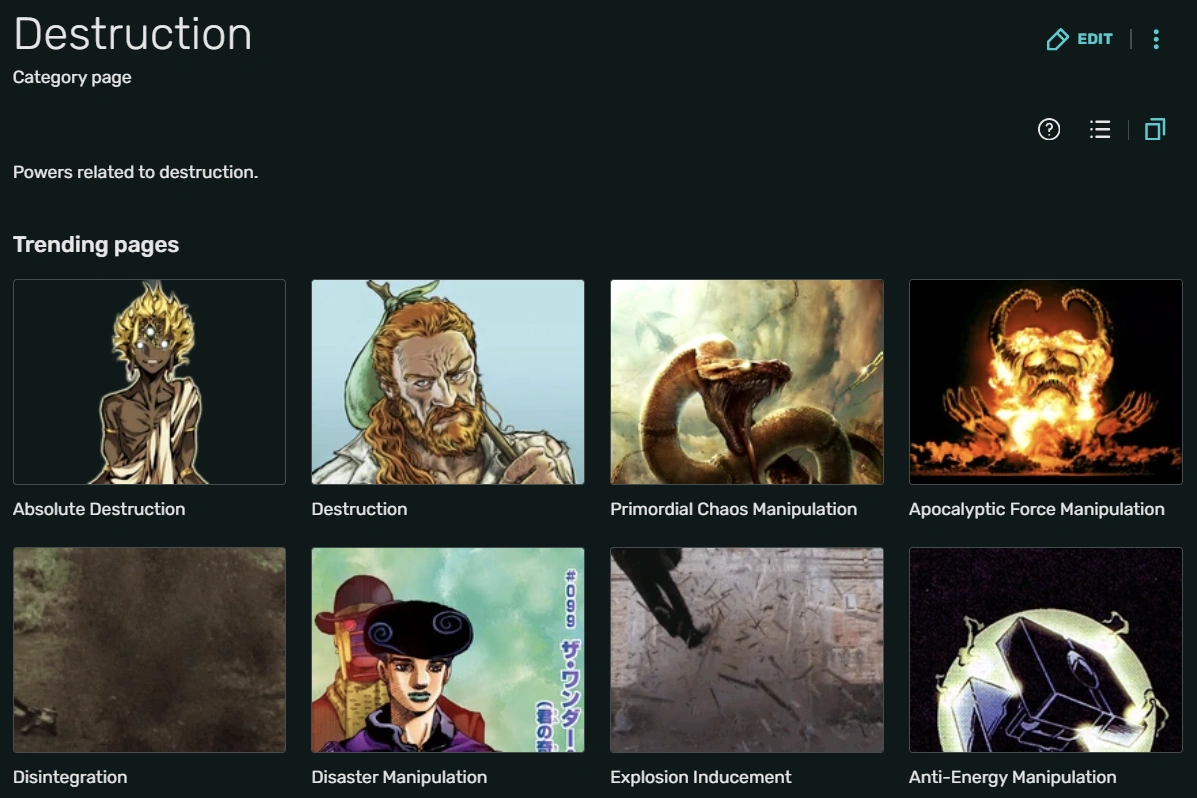Click the serpent Primordial Chaos thumbnail

pyautogui.click(x=746, y=381)
